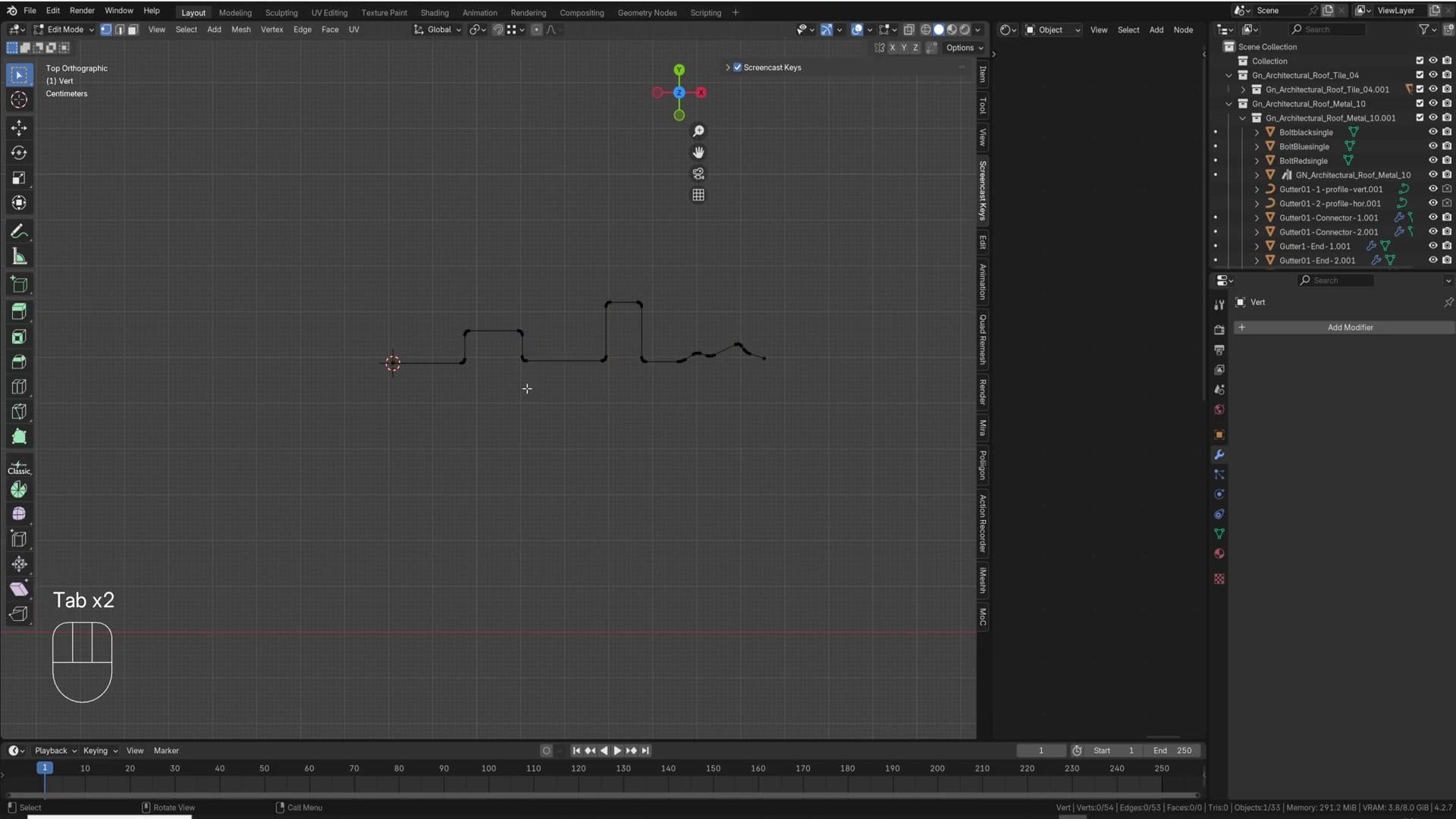Open the Material properties tab
This screenshot has height=819, width=1456.
[x=1219, y=554]
